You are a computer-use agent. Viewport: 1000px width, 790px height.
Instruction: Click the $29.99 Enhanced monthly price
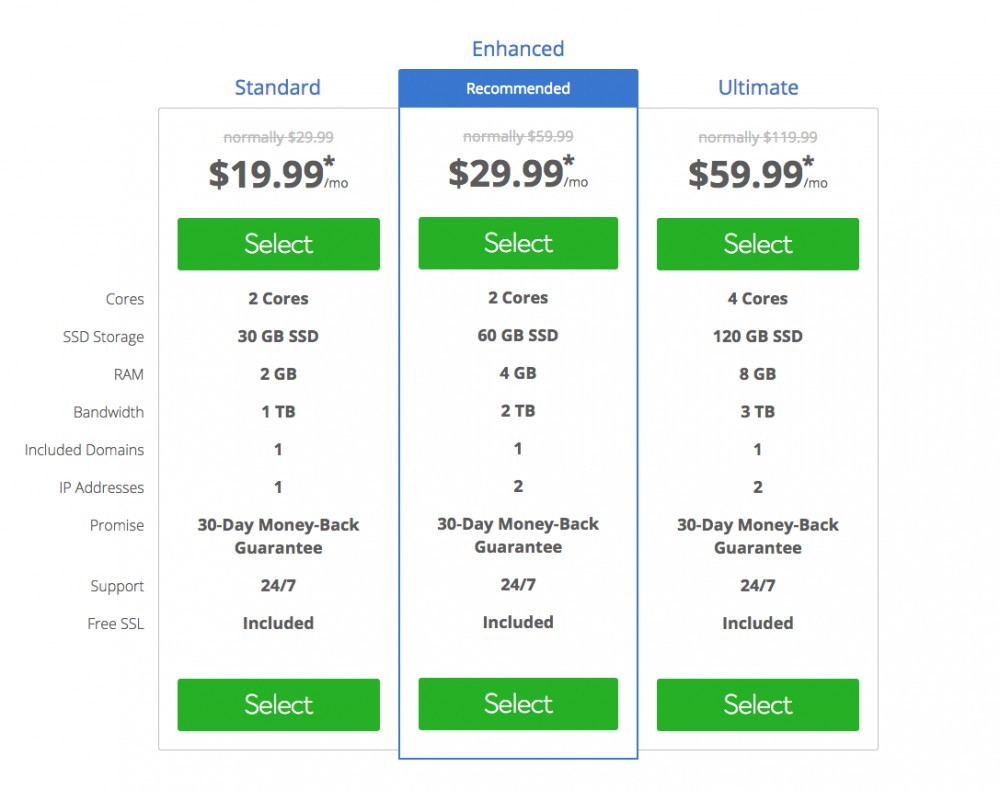pyautogui.click(x=508, y=172)
